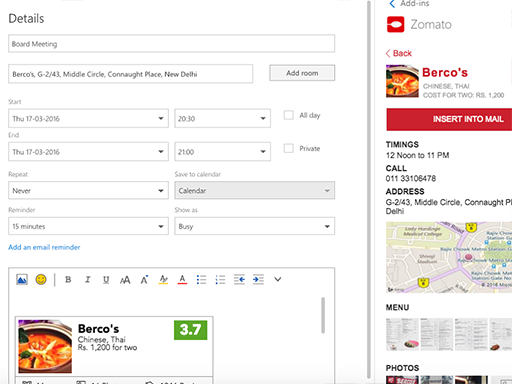The width and height of the screenshot is (512, 384).
Task: Click the Zomato logo icon
Action: [395, 24]
